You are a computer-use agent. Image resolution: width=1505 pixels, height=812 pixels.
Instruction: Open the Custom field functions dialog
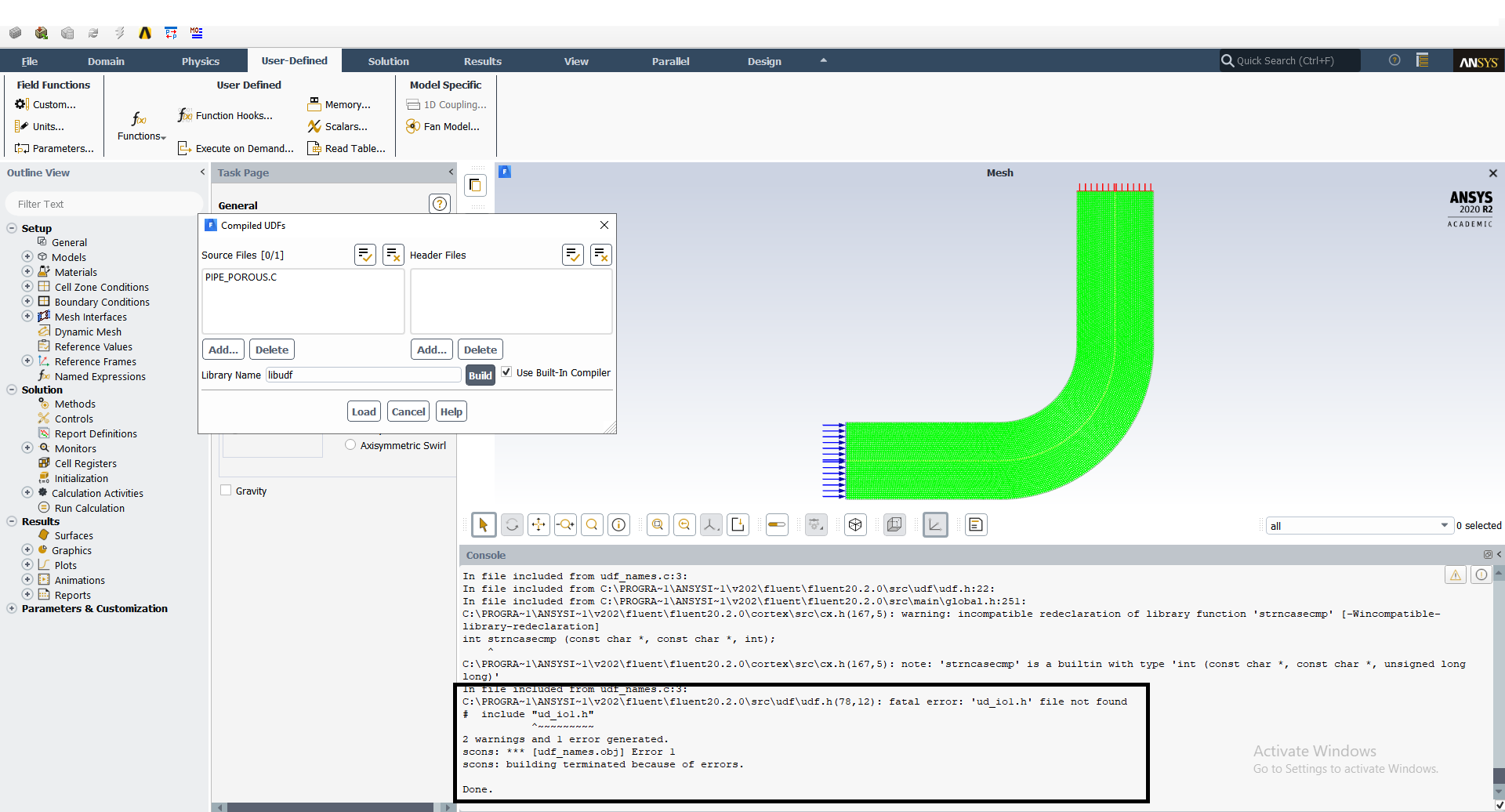coord(45,104)
